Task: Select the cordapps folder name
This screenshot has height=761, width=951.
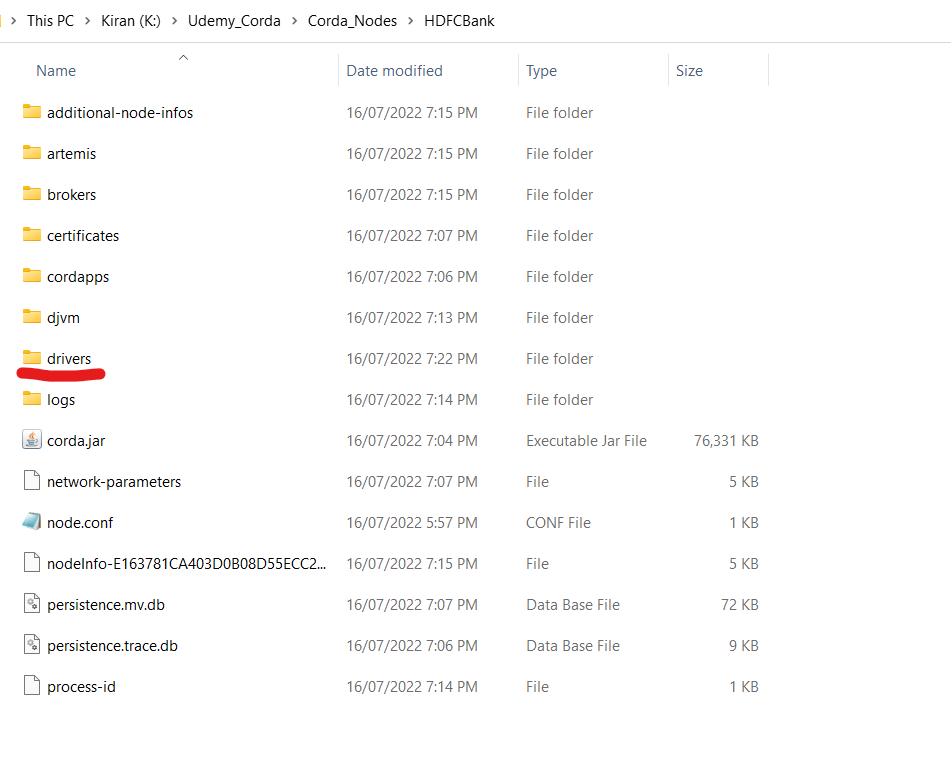Action: [x=78, y=277]
